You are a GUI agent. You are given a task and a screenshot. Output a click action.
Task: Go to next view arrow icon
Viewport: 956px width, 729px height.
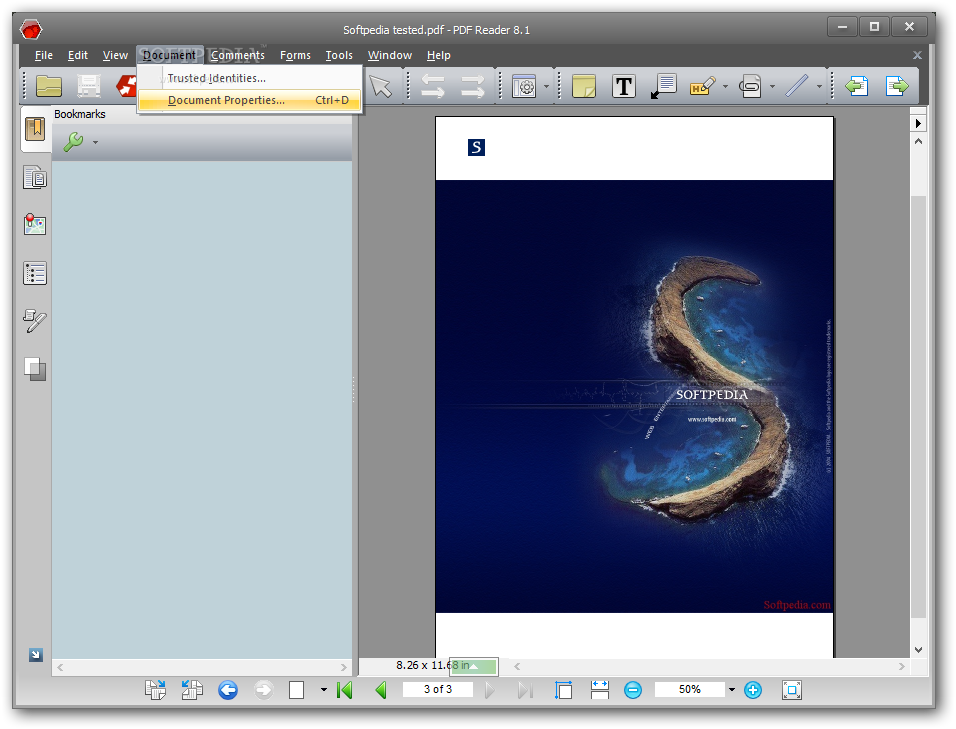473,86
